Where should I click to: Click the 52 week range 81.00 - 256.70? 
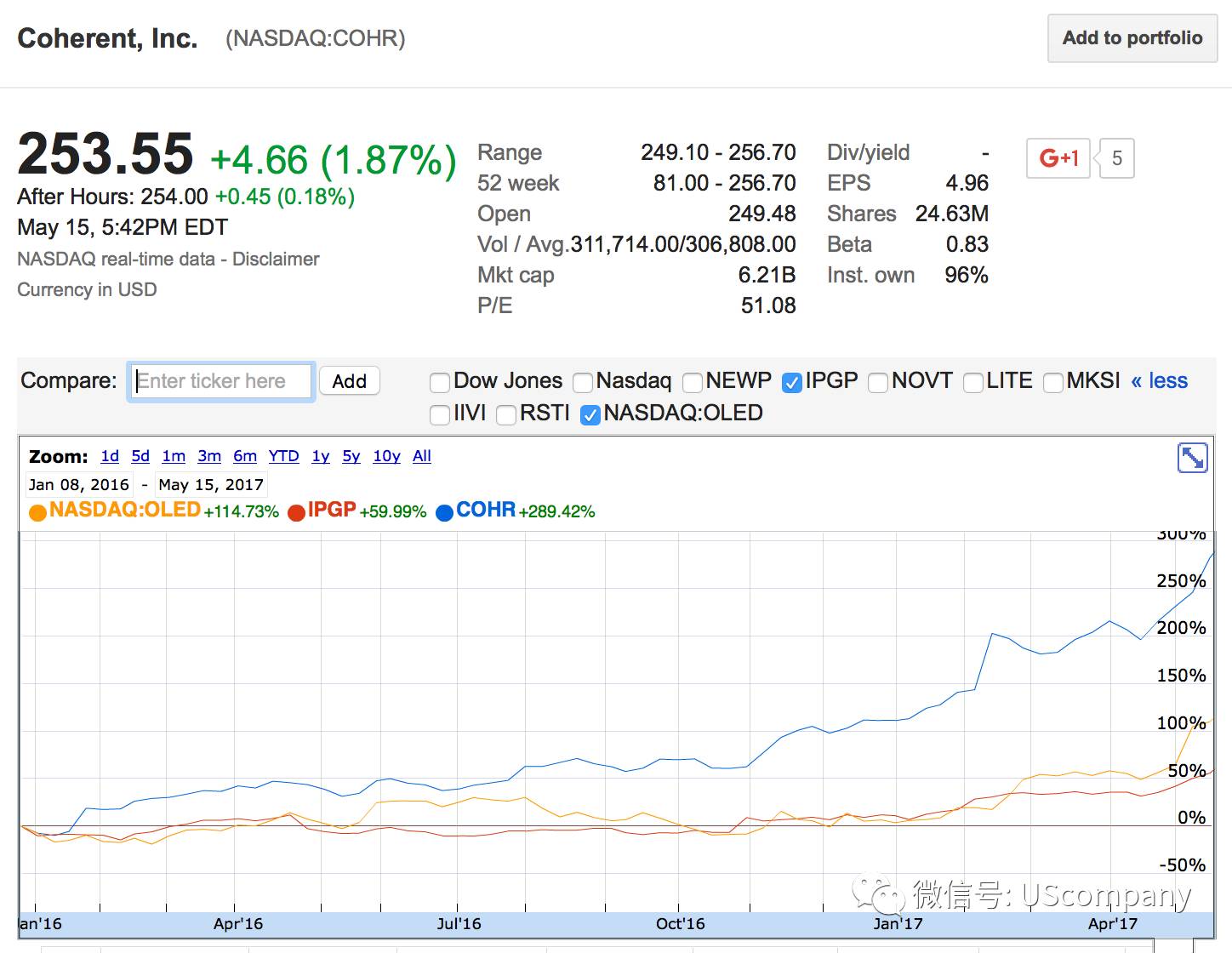tap(725, 183)
